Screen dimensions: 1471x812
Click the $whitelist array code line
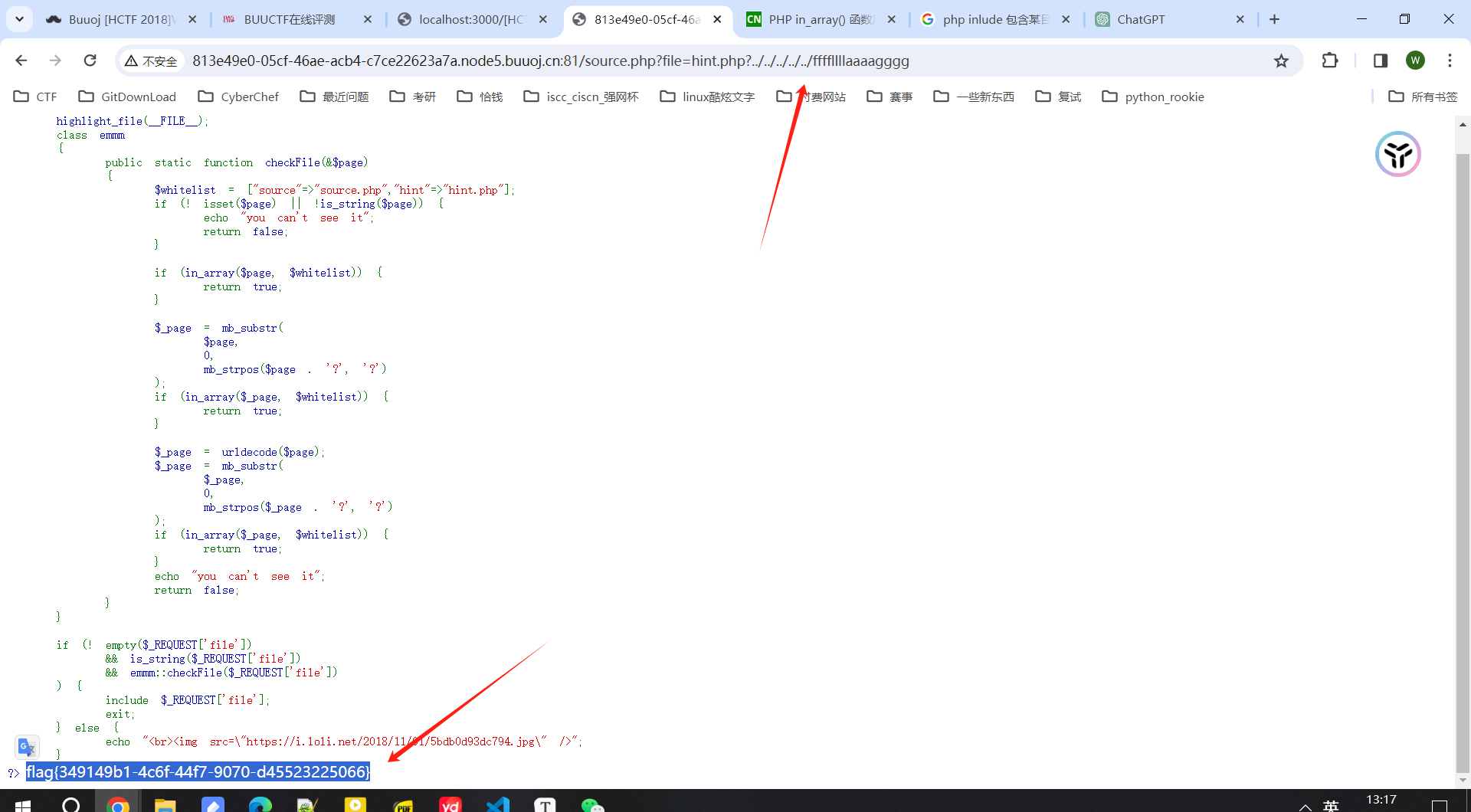click(x=335, y=190)
